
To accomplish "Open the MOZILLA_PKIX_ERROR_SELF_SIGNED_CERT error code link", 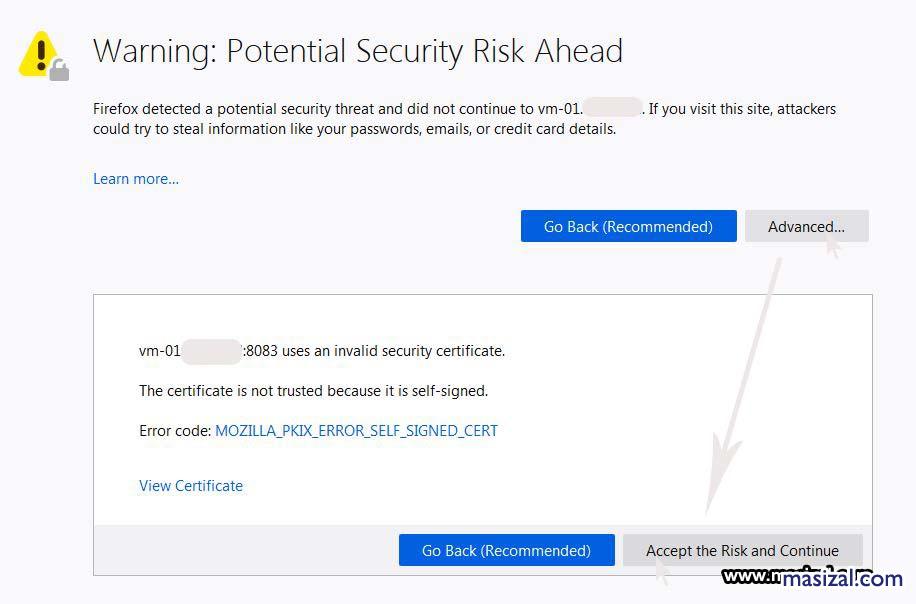I will (356, 431).
